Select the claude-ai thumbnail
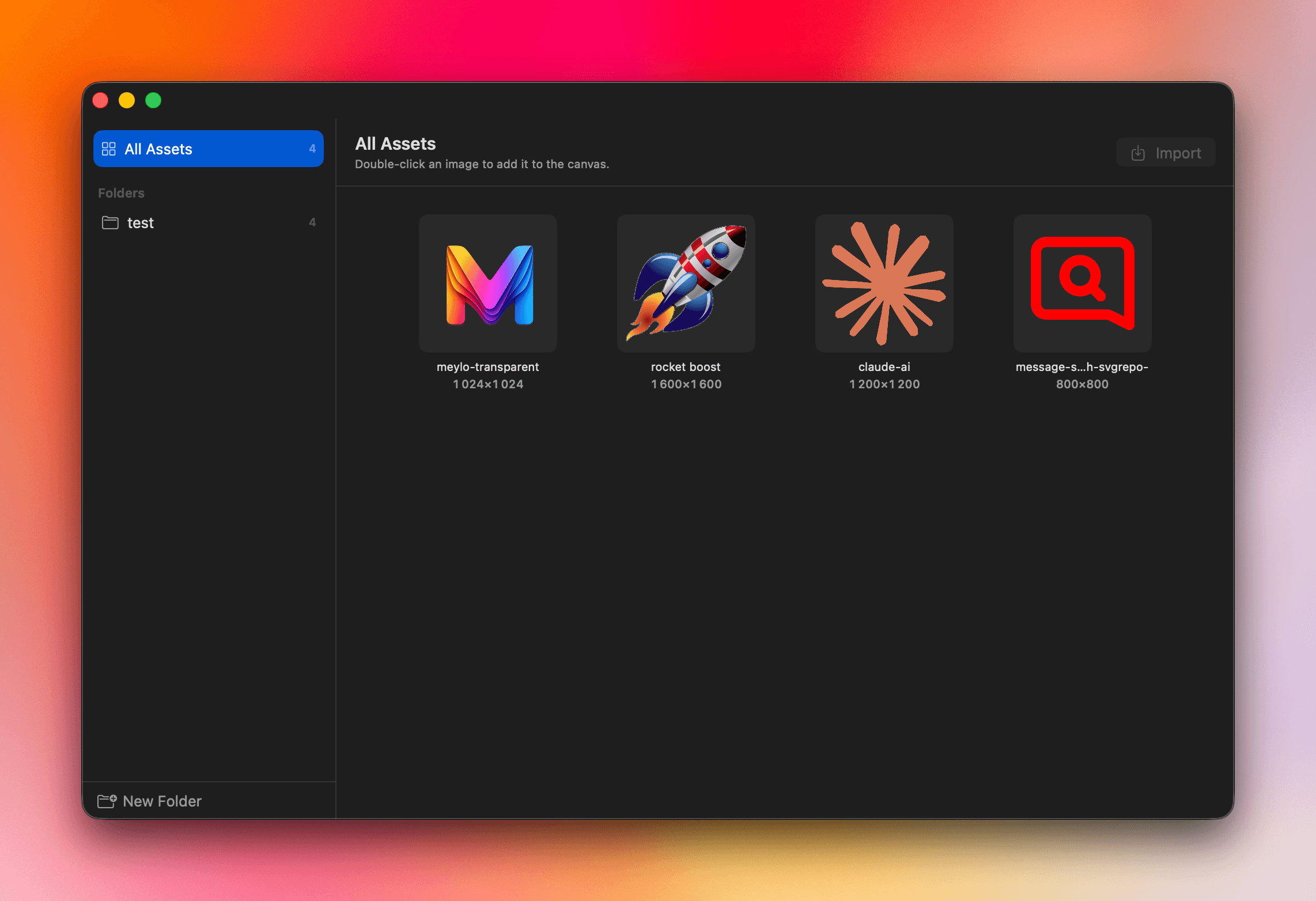The image size is (1316, 901). [x=884, y=283]
